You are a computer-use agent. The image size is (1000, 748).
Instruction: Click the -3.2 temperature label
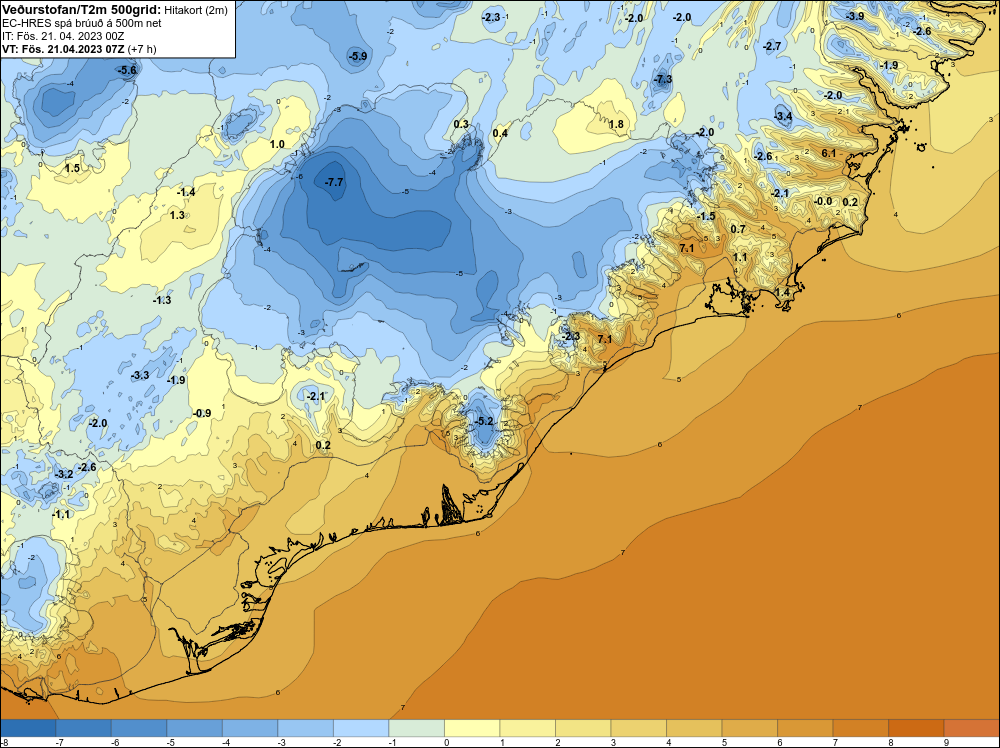pyautogui.click(x=64, y=474)
